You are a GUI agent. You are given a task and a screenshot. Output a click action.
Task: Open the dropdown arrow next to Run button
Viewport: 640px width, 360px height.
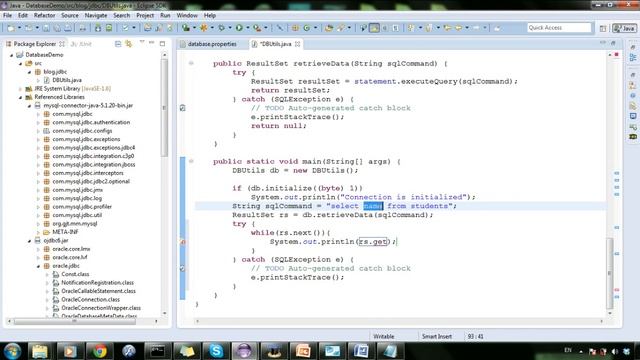247,28
